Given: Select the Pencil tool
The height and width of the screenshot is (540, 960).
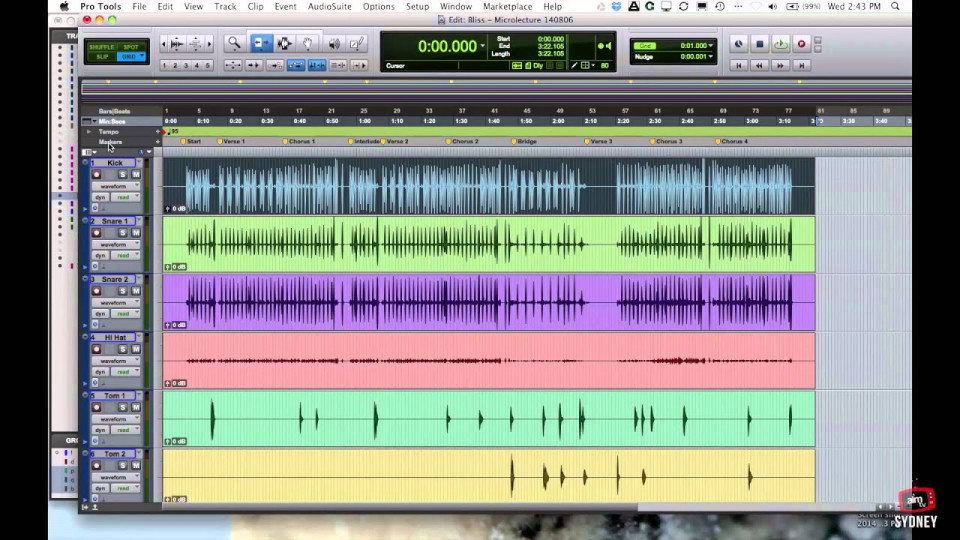Looking at the screenshot, I should 356,43.
